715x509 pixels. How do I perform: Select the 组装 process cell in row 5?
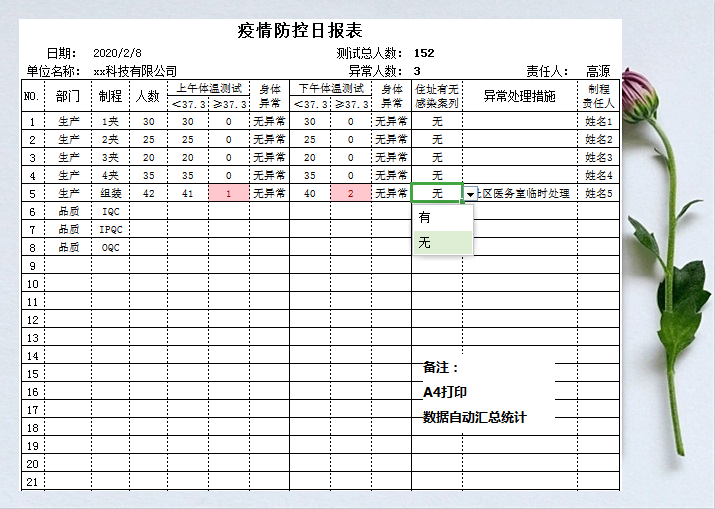110,194
